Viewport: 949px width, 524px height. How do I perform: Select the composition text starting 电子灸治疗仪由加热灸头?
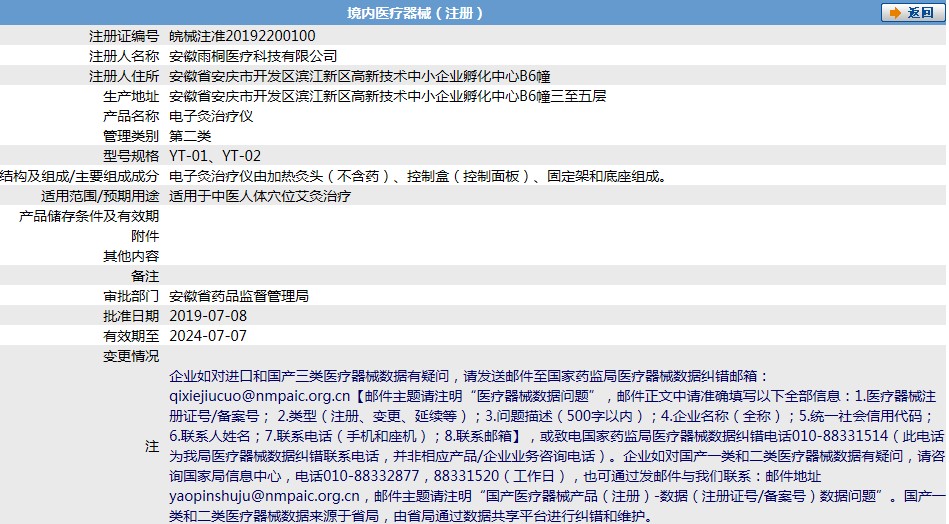coord(418,176)
